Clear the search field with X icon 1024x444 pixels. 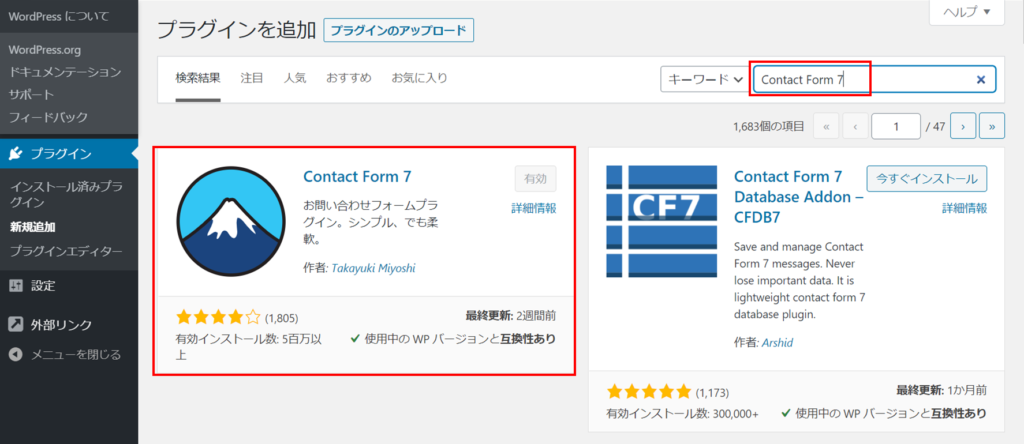tap(980, 80)
